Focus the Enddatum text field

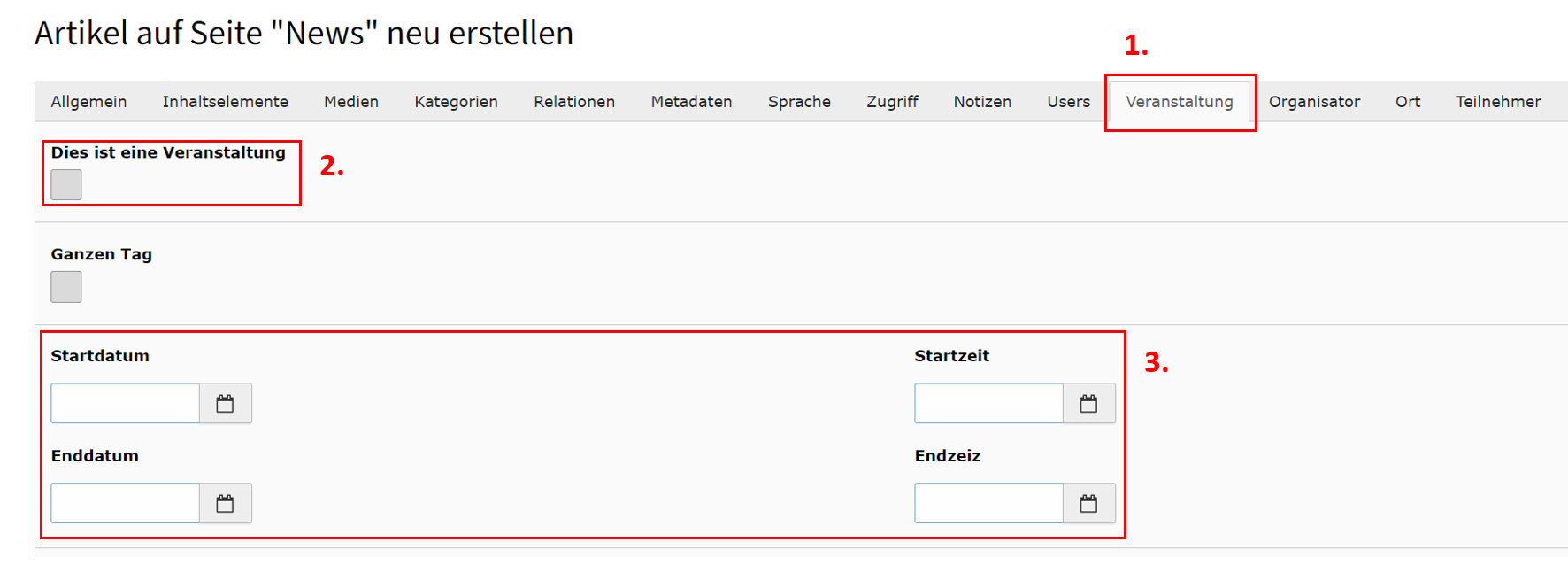[x=126, y=504]
